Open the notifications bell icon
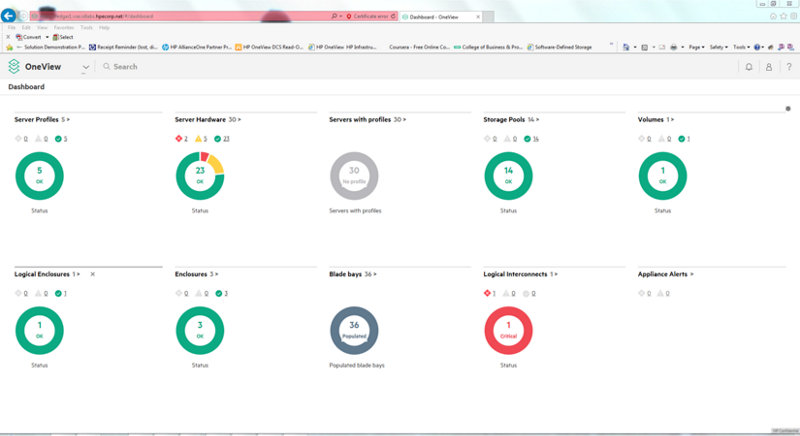Viewport: 800px width, 436px height. coord(749,67)
